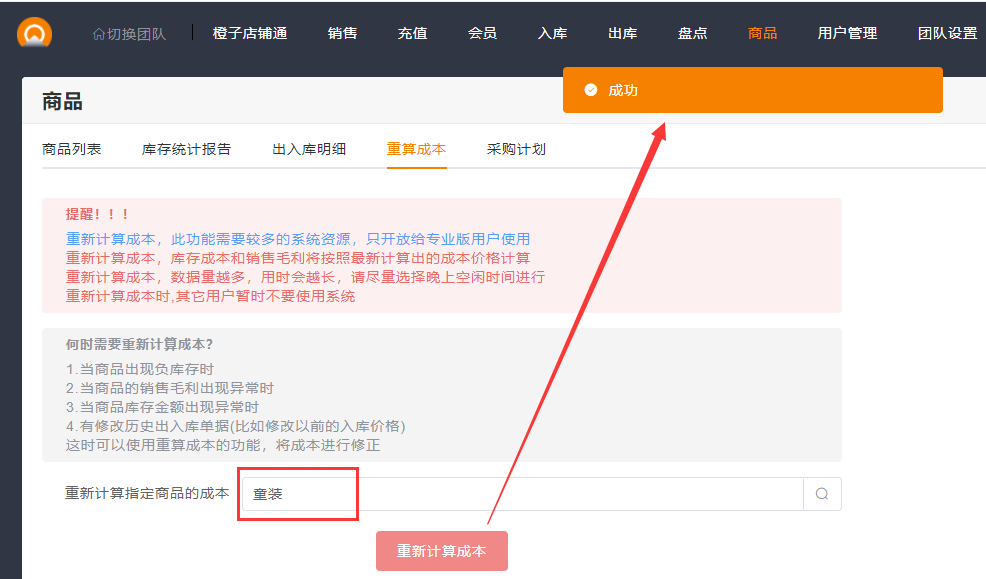Screen dimensions: 986x579
Task: Open 用户管理 from the top bar
Action: [x=847, y=33]
